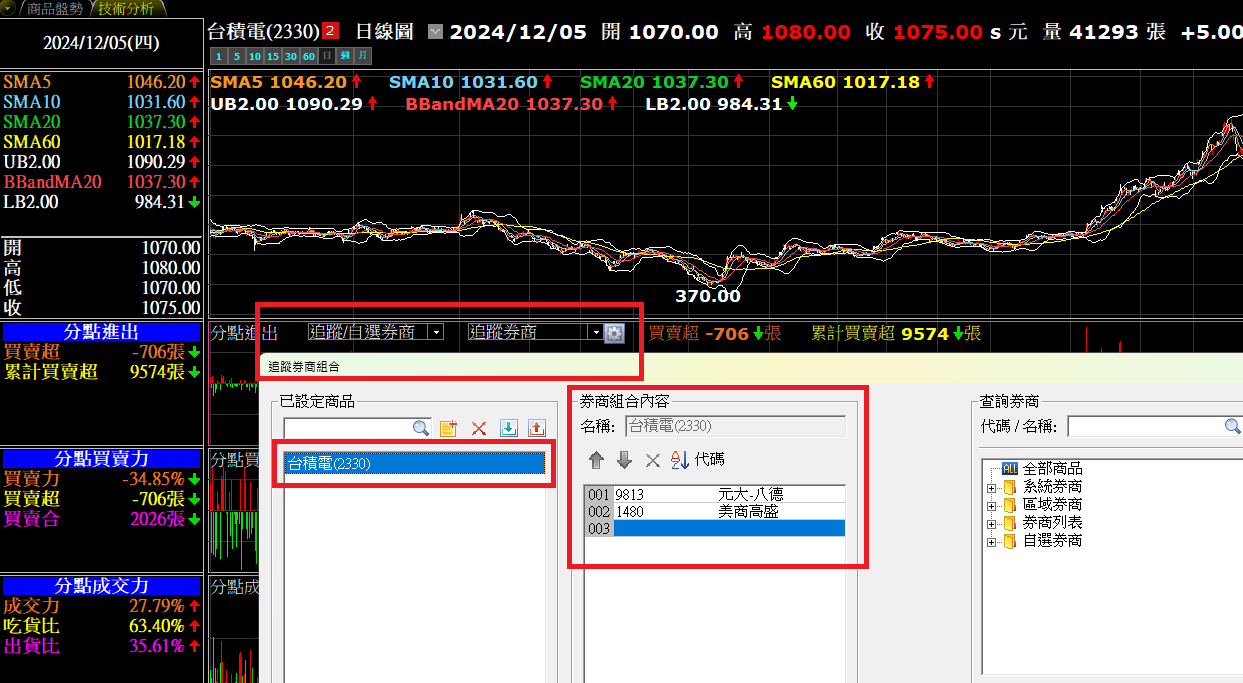Click the gear settings icon beside 追蹤券商
This screenshot has height=683, width=1243.
614,333
